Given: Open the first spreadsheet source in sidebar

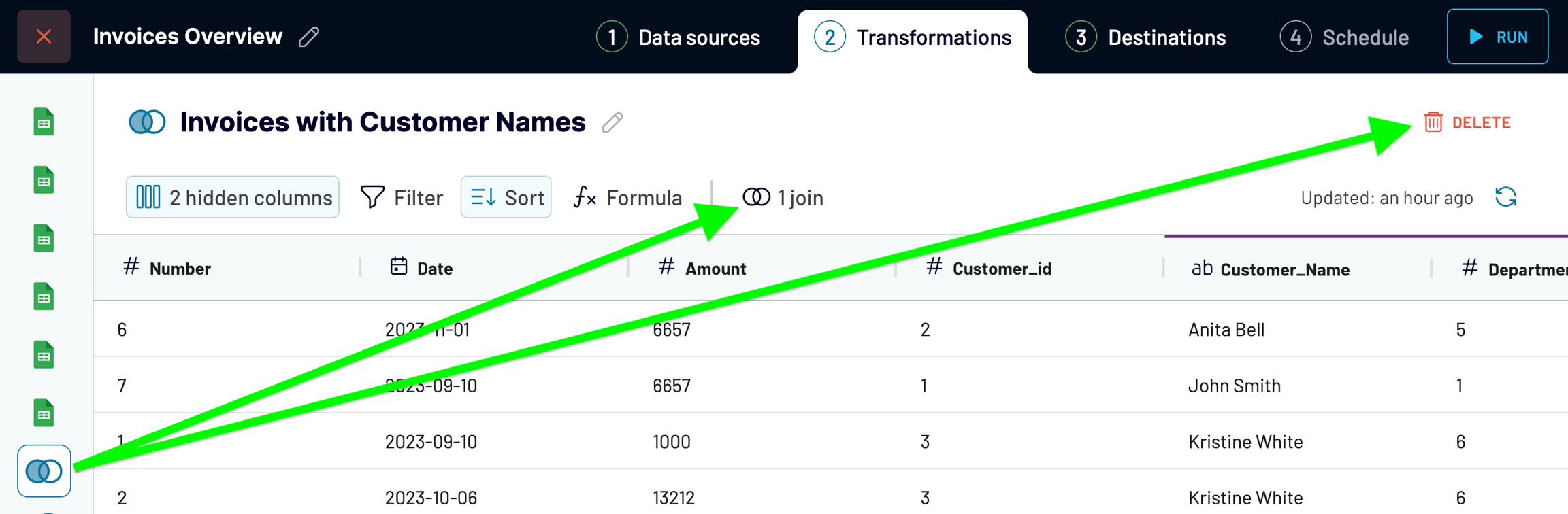Looking at the screenshot, I should tap(44, 122).
